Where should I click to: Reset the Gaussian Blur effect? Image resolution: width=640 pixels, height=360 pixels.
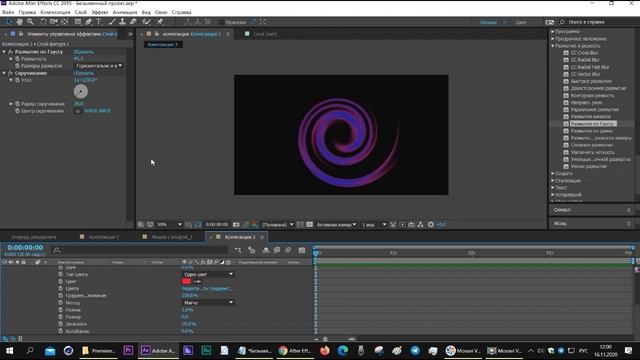pyautogui.click(x=83, y=52)
